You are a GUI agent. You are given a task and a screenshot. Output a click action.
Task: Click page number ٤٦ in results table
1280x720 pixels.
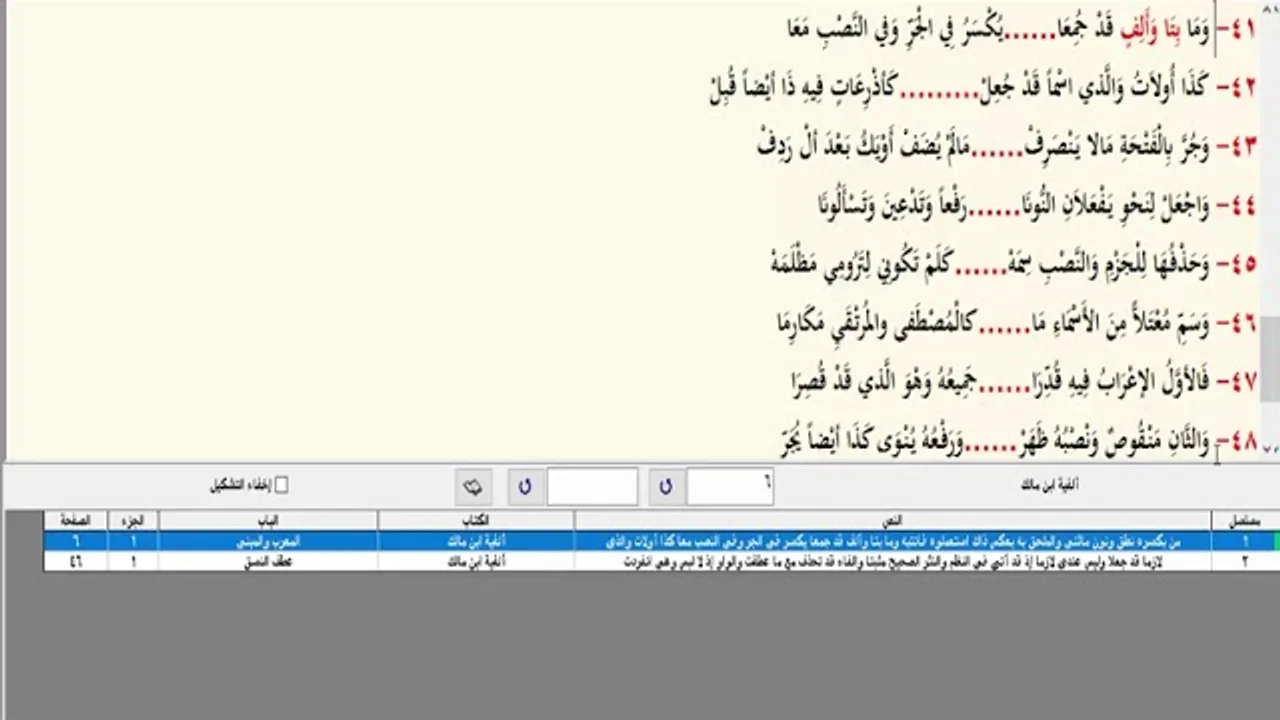(x=75, y=561)
